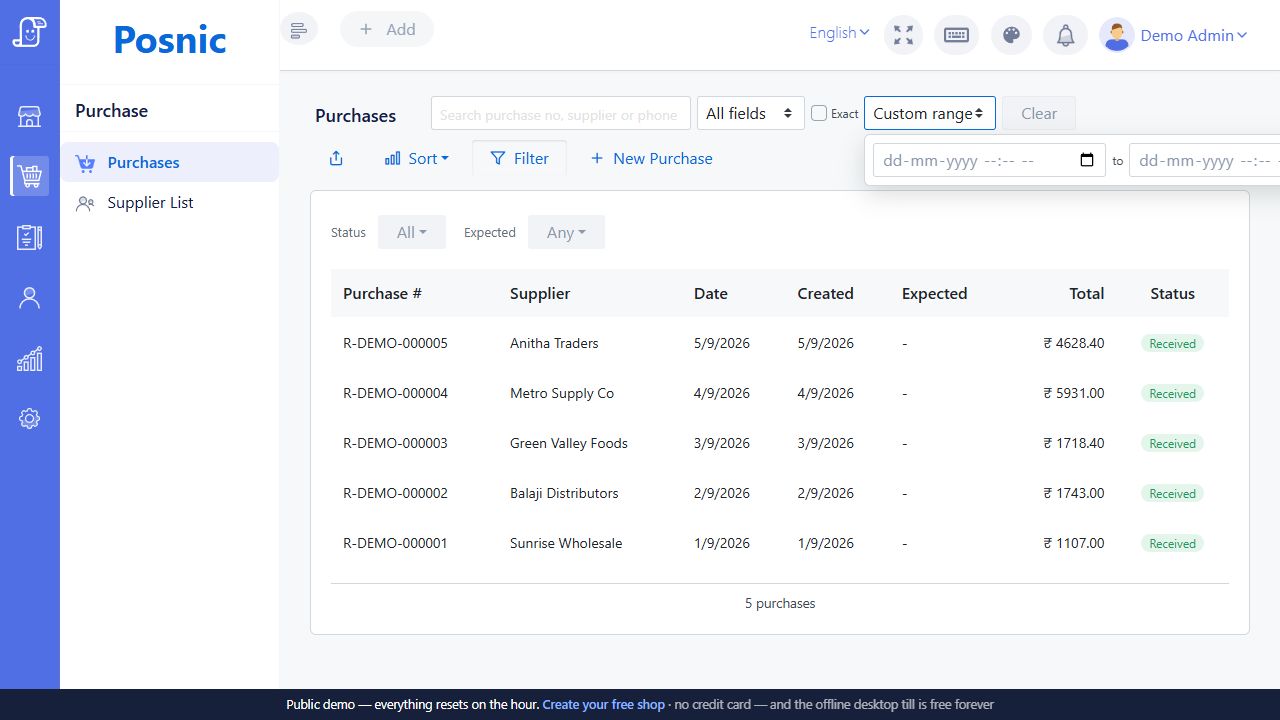Select Purchases in the side menu
The height and width of the screenshot is (720, 1280).
click(x=169, y=162)
